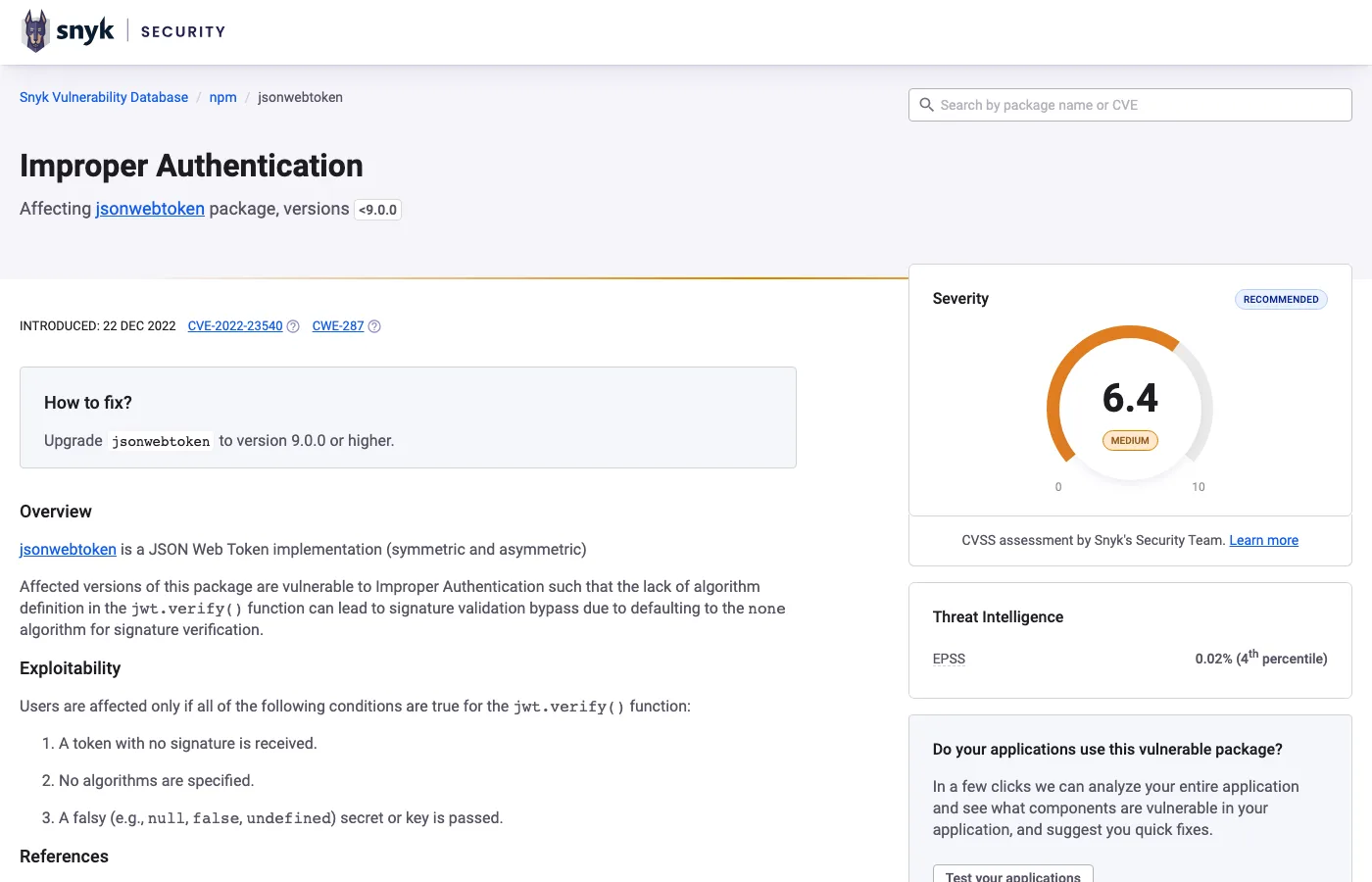
Task: Click Learn more about CVSS assessment
Action: 1263,540
